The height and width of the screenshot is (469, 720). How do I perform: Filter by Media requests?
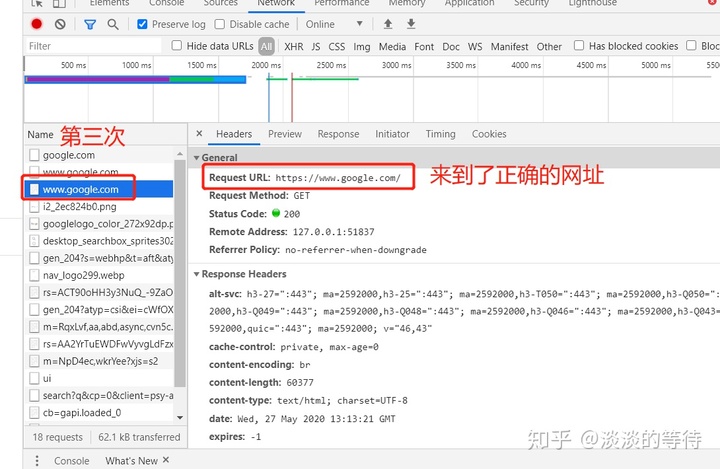pyautogui.click(x=392, y=46)
